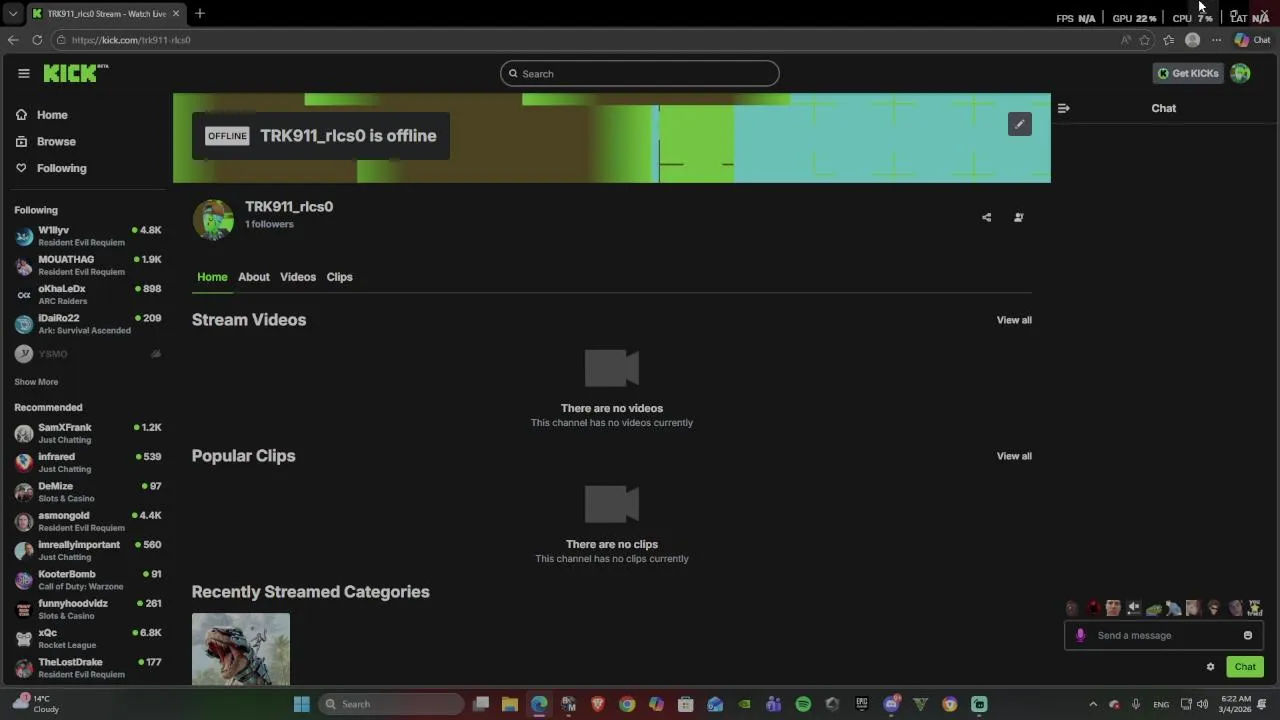Open W1llyv channel in Following

tap(88, 236)
